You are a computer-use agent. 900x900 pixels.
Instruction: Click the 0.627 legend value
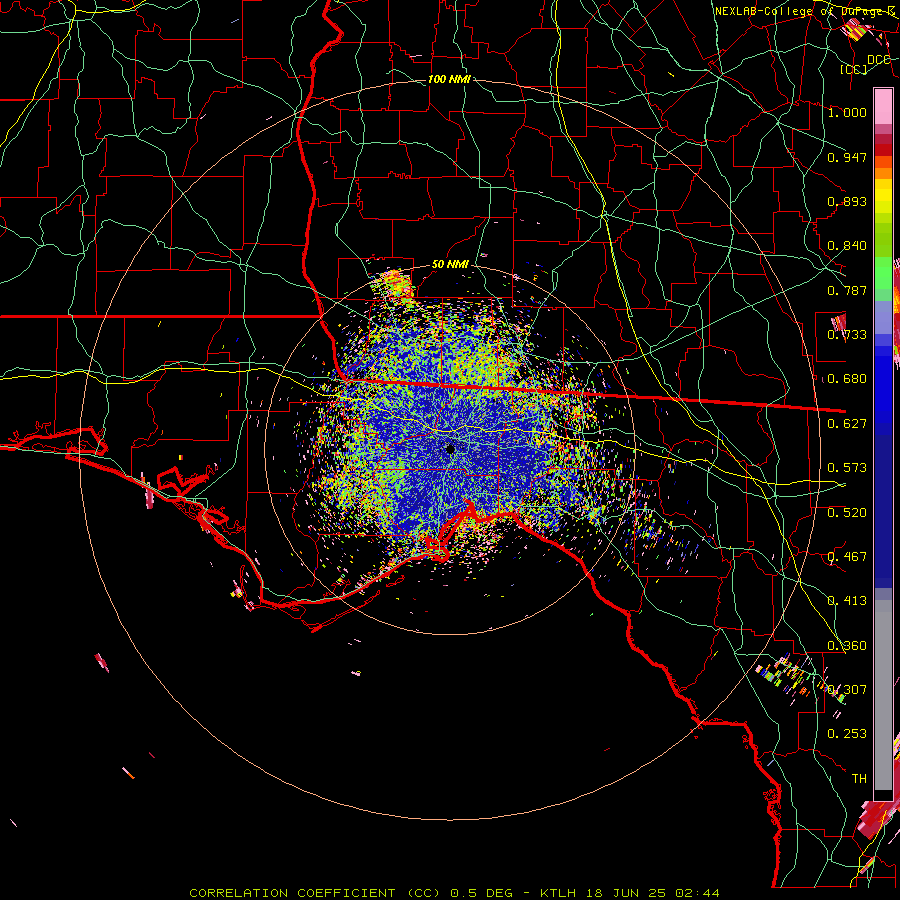tap(847, 424)
